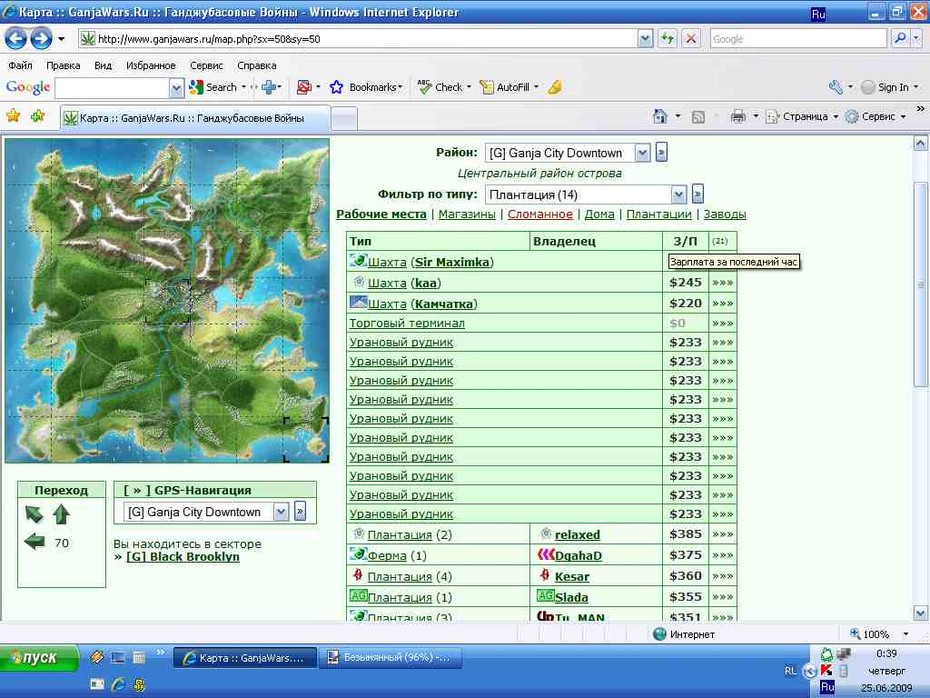Click the arrows in the $245 row

722,283
